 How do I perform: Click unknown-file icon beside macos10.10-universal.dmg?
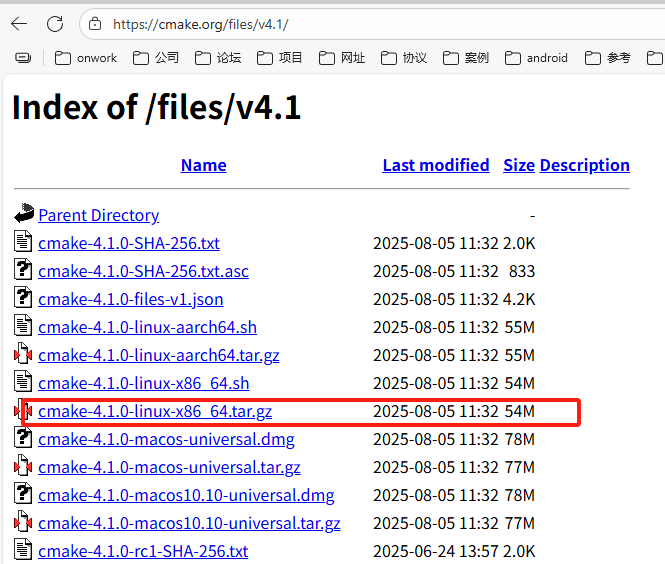pos(23,493)
